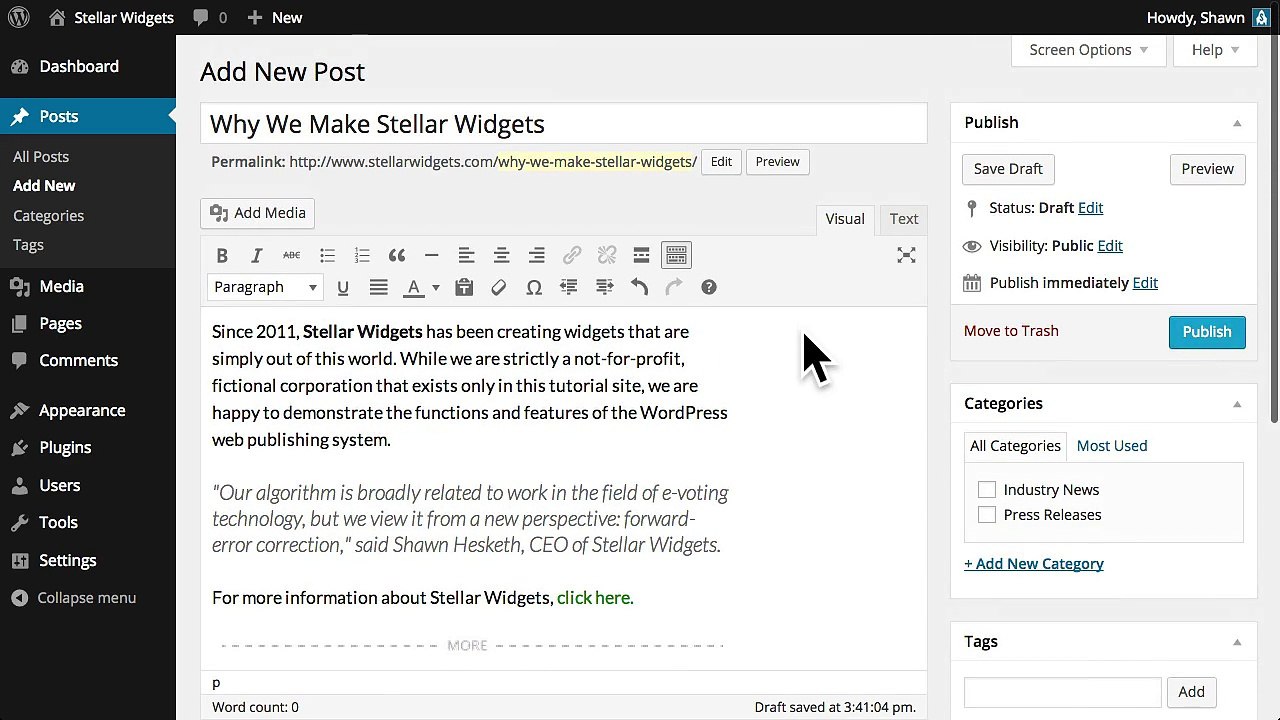1280x720 pixels.
Task: Apply Italic formatting in the toolbar
Action: pos(256,256)
